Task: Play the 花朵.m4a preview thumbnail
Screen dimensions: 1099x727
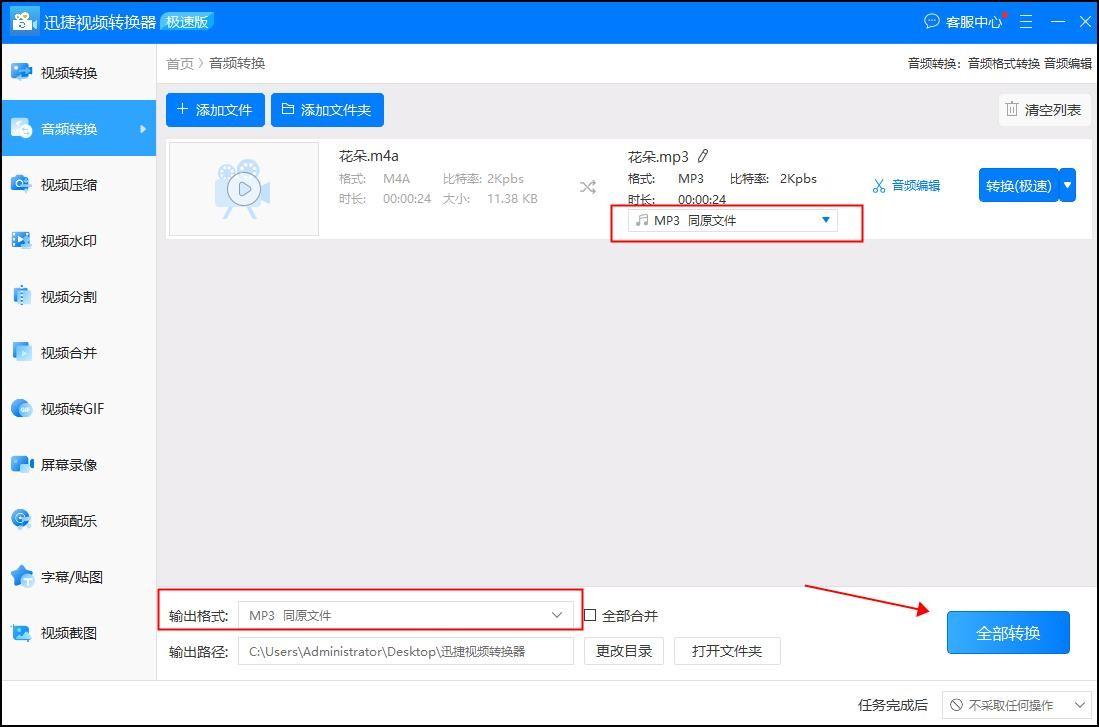Action: coord(244,189)
